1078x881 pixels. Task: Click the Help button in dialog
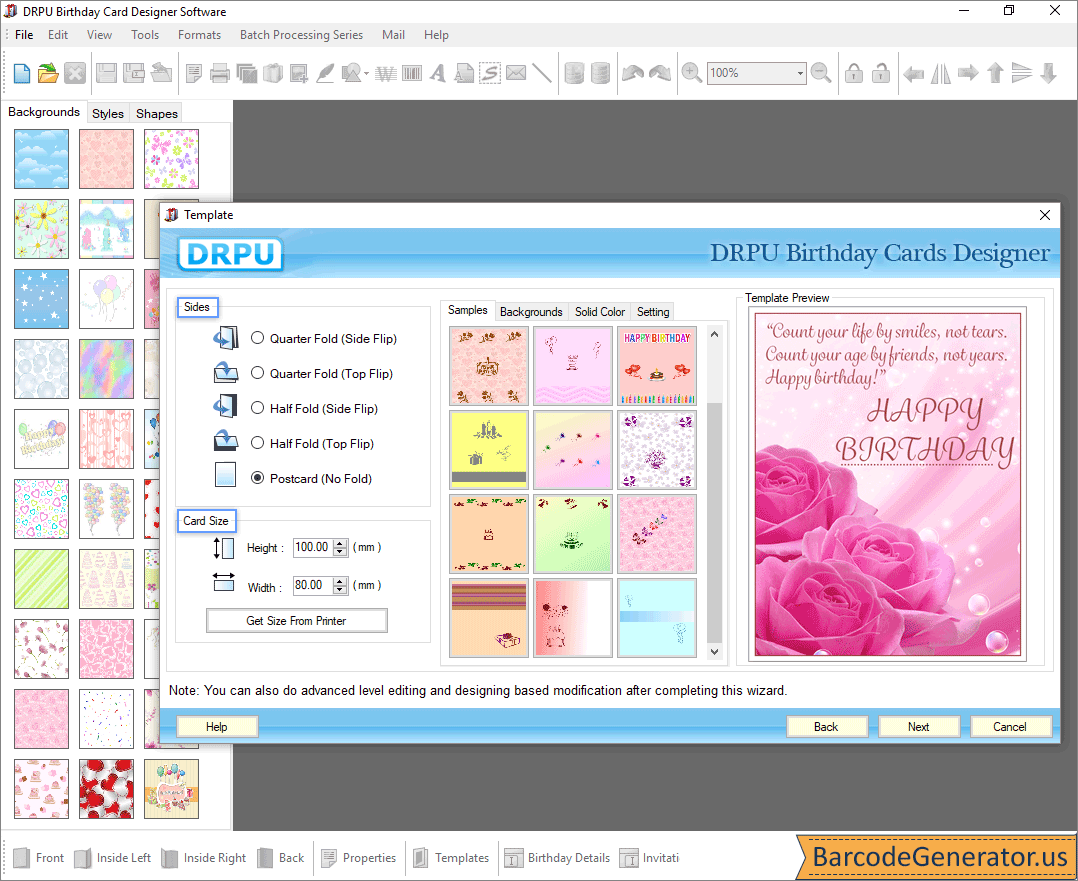click(217, 726)
